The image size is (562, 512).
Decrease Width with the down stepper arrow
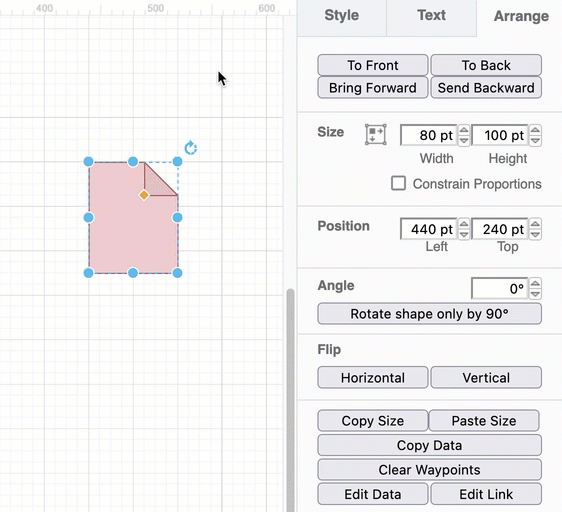click(x=464, y=140)
